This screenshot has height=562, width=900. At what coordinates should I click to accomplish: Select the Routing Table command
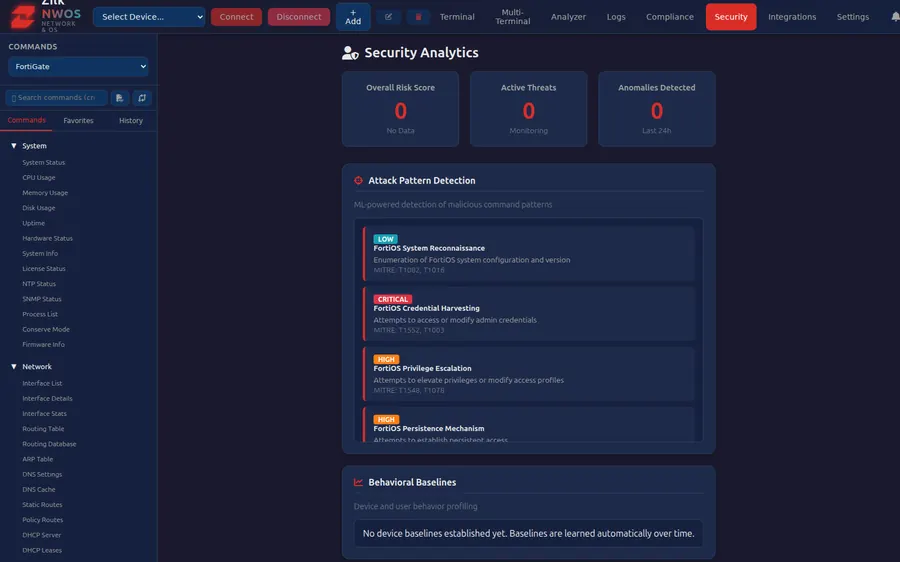point(44,429)
